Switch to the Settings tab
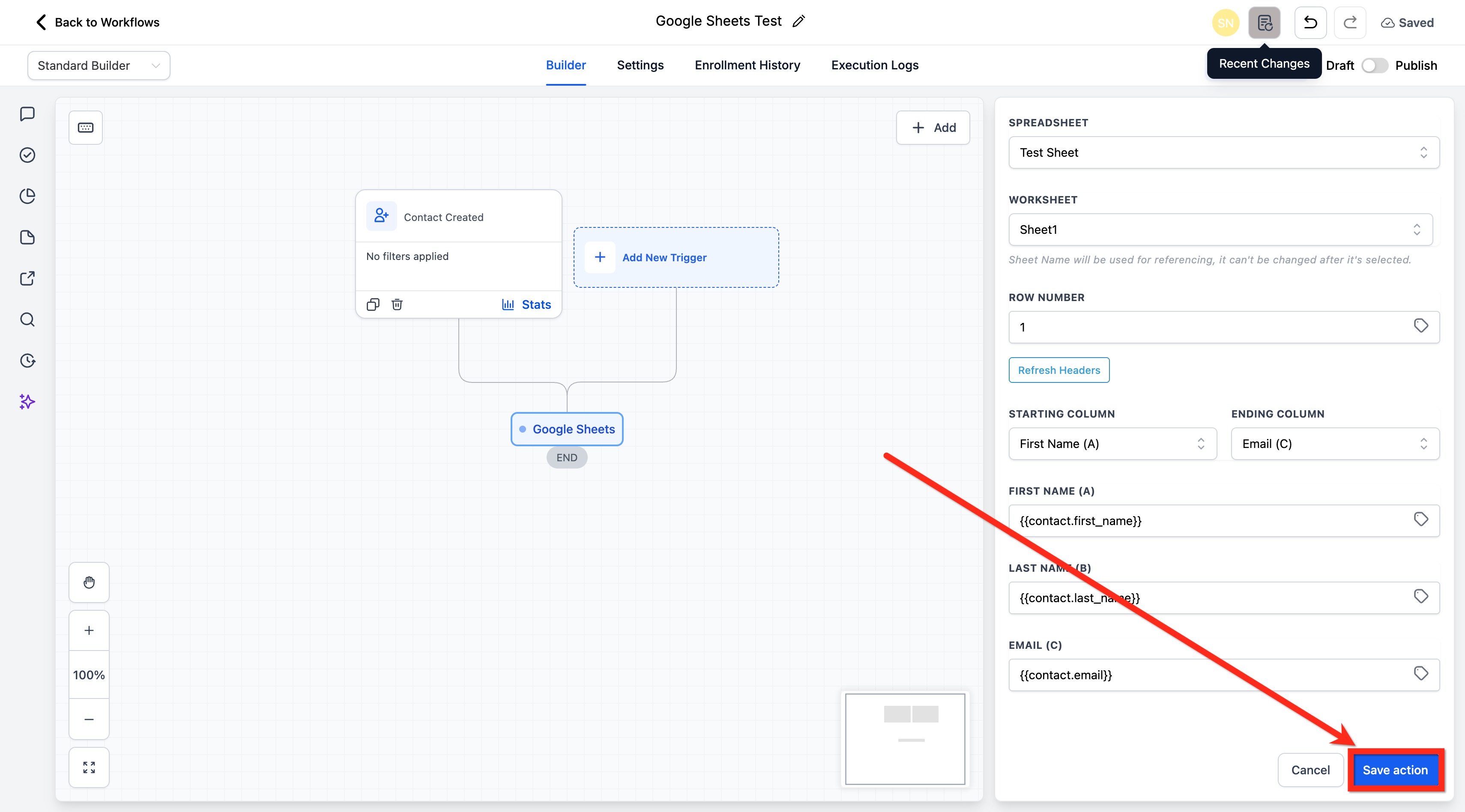The width and height of the screenshot is (1465, 812). [640, 66]
